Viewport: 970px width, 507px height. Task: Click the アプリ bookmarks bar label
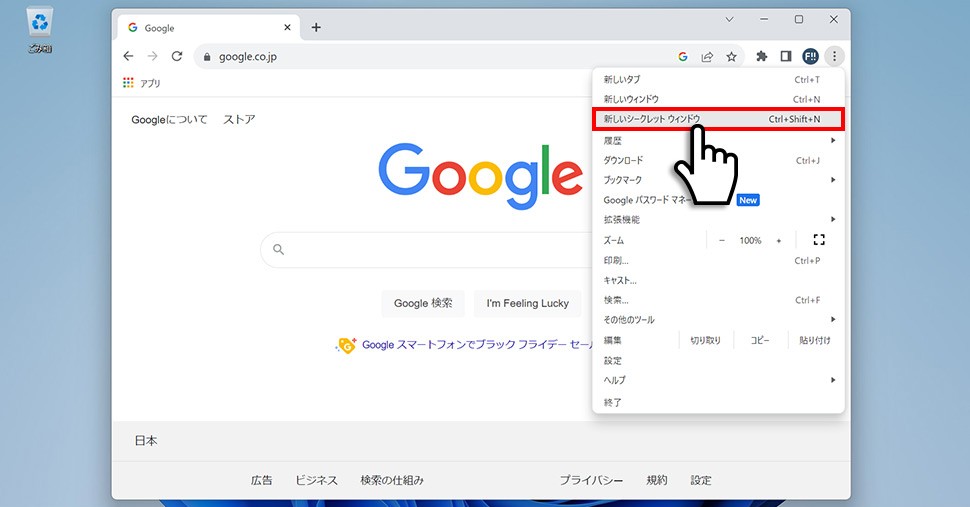(150, 83)
